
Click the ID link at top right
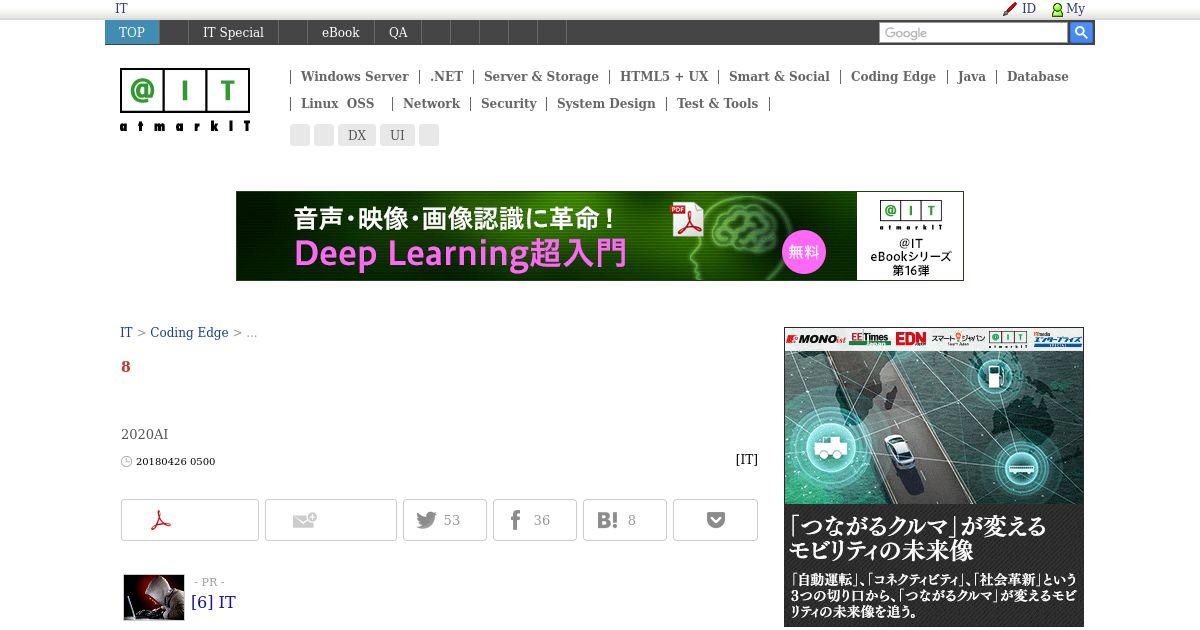(x=1028, y=9)
